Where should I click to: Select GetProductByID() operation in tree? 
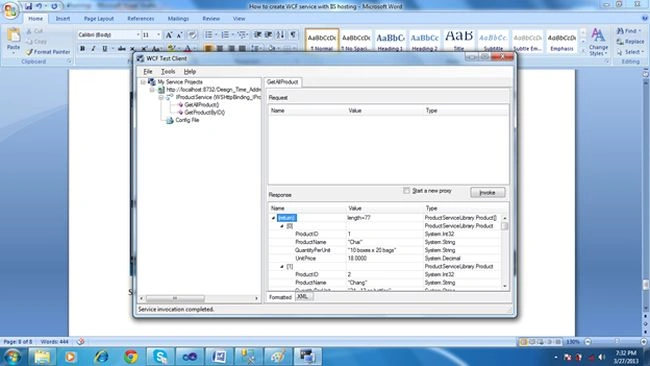click(x=205, y=112)
